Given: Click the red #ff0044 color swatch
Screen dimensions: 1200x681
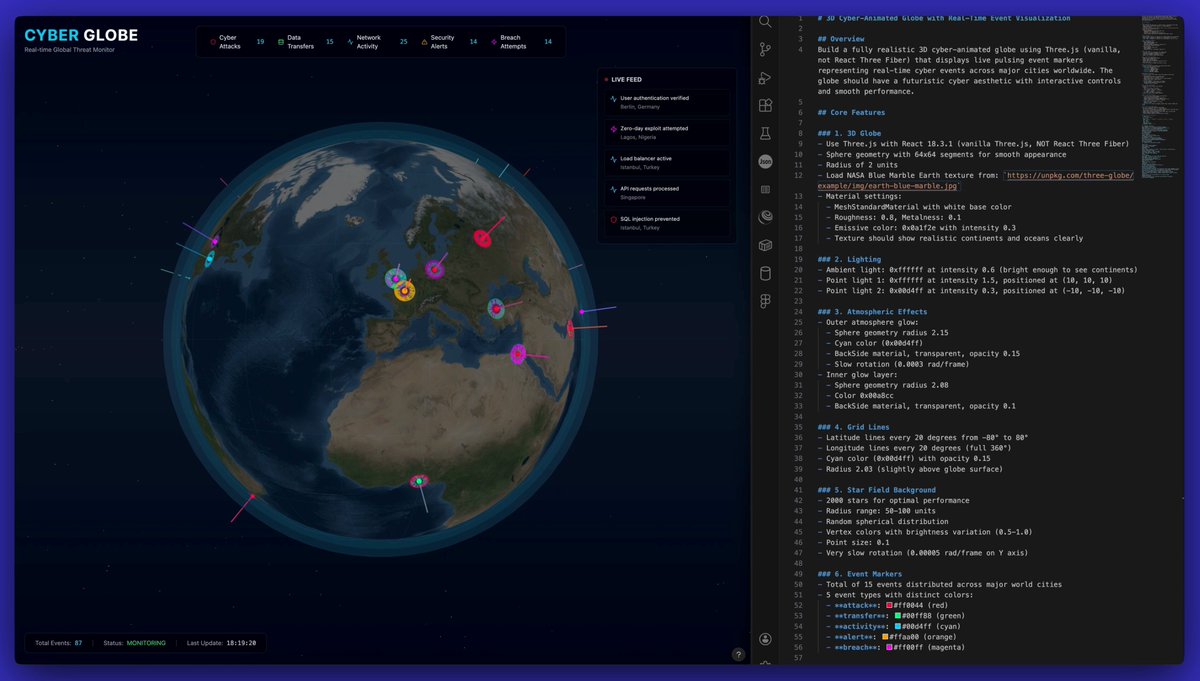Looking at the screenshot, I should (888, 605).
